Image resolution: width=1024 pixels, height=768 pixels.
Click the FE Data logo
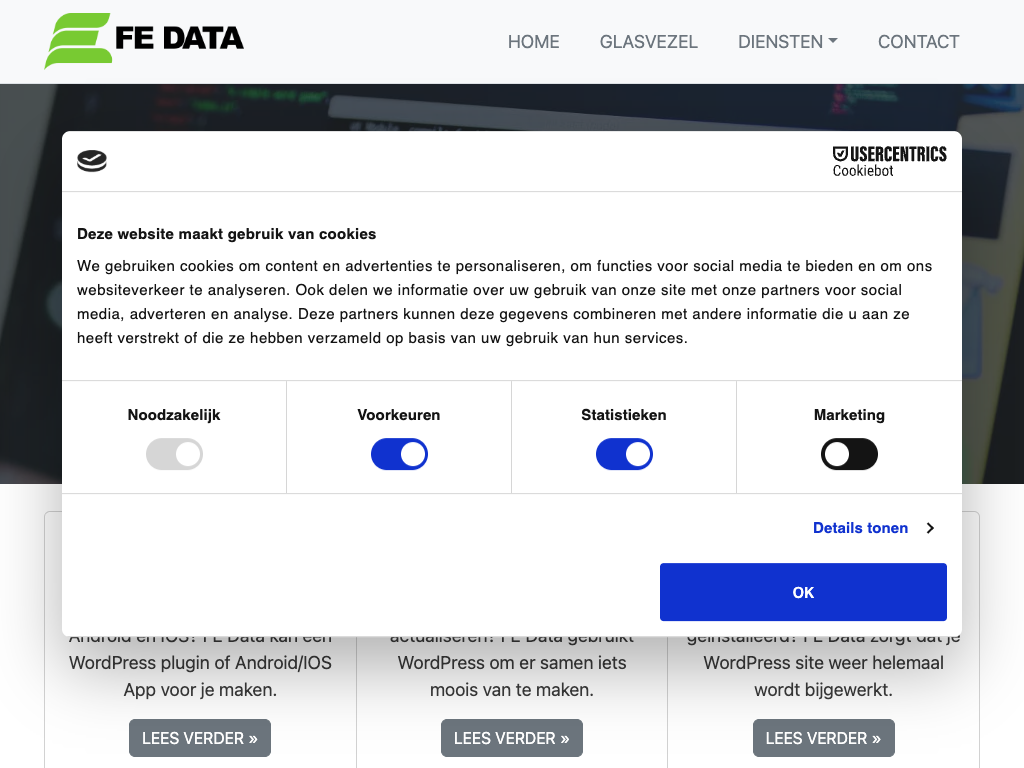click(144, 41)
